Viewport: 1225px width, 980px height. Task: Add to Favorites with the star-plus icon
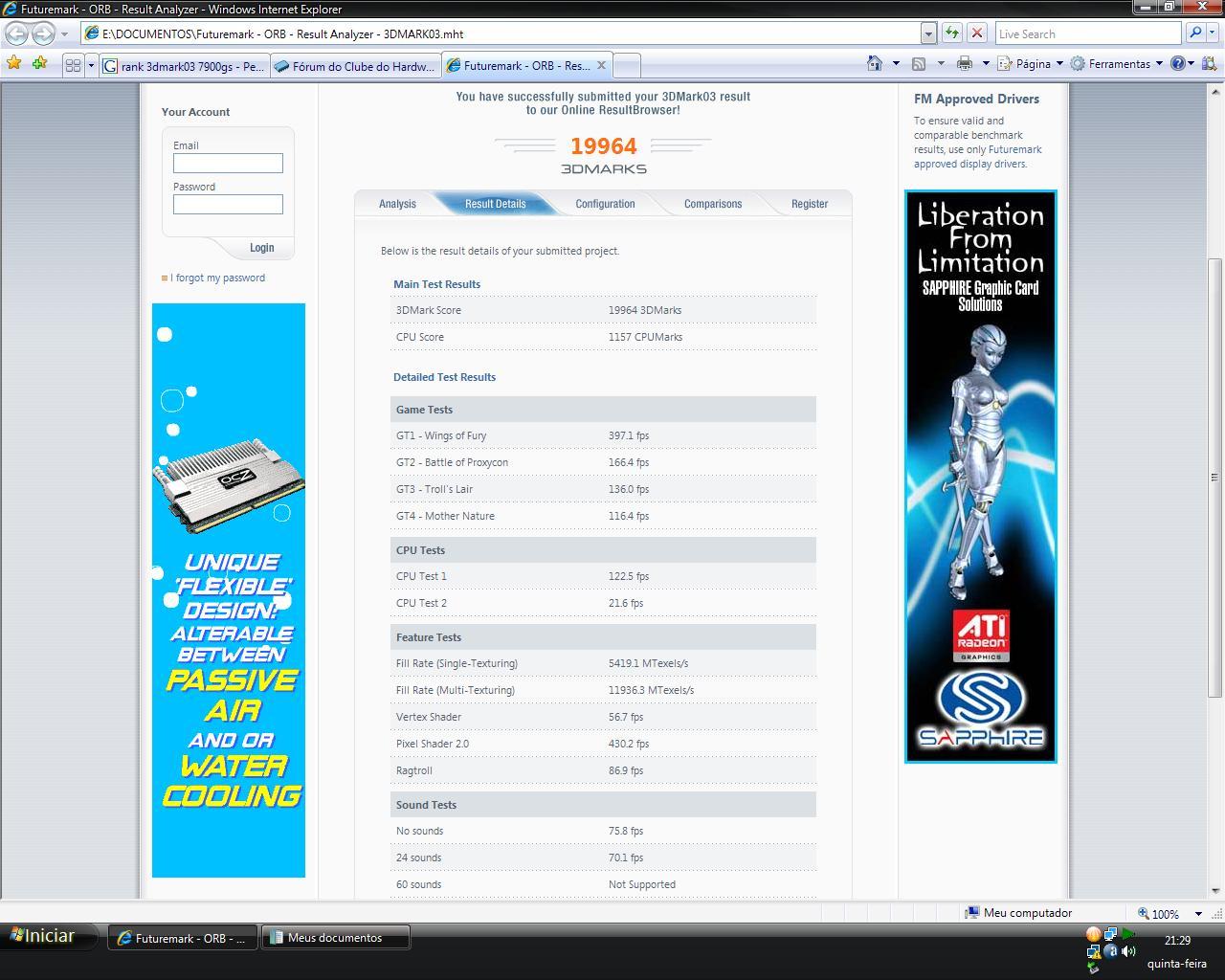tap(40, 64)
